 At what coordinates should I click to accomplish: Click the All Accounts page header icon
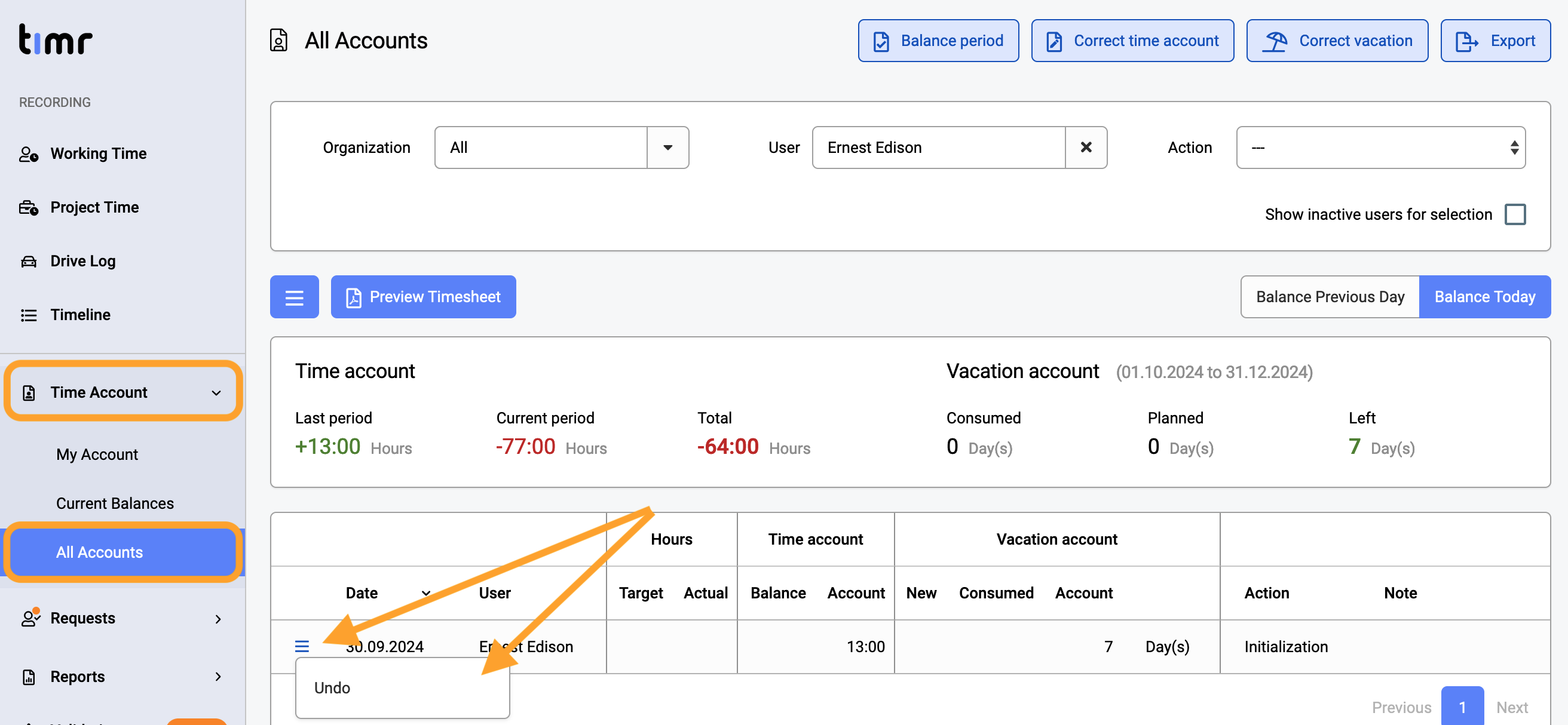tap(279, 41)
